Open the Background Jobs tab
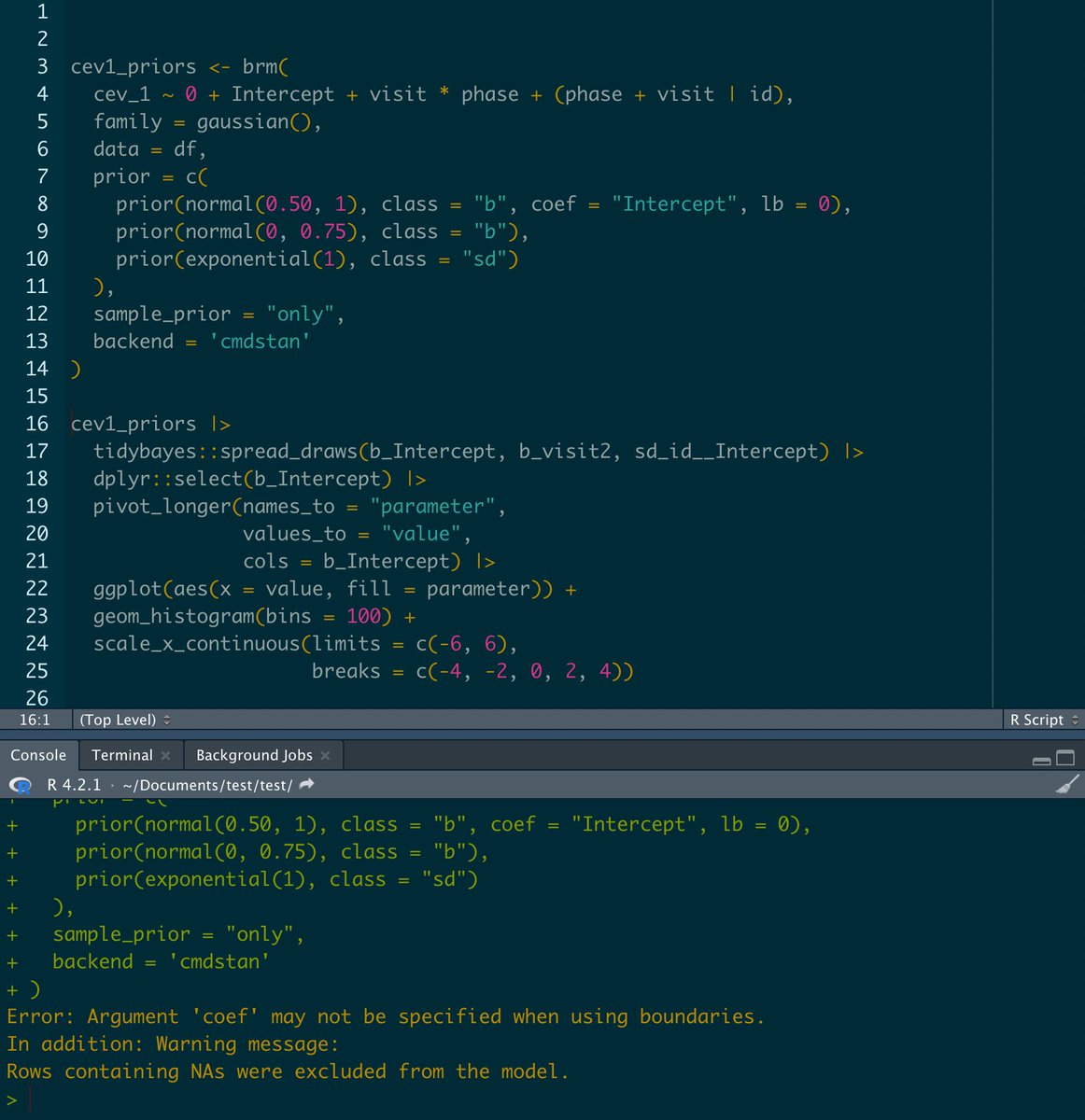 pos(254,755)
